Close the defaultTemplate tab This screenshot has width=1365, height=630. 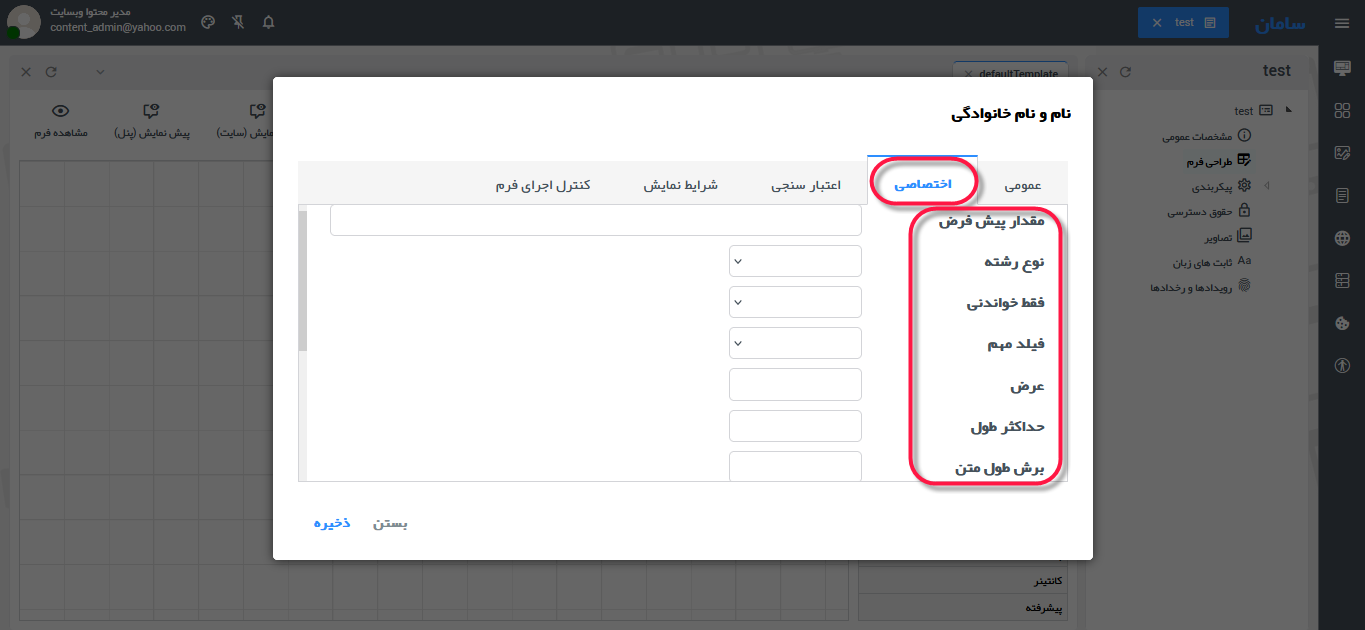point(968,74)
